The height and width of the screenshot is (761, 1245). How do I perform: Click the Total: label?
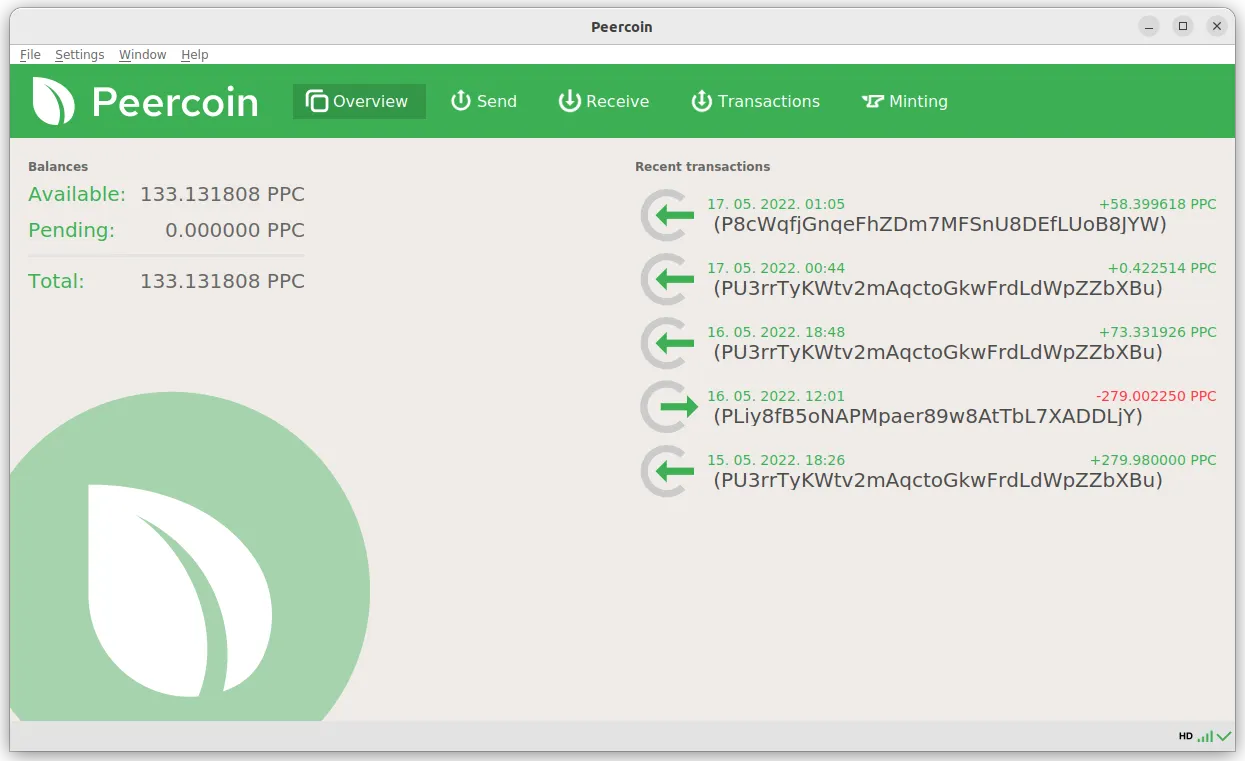point(56,281)
